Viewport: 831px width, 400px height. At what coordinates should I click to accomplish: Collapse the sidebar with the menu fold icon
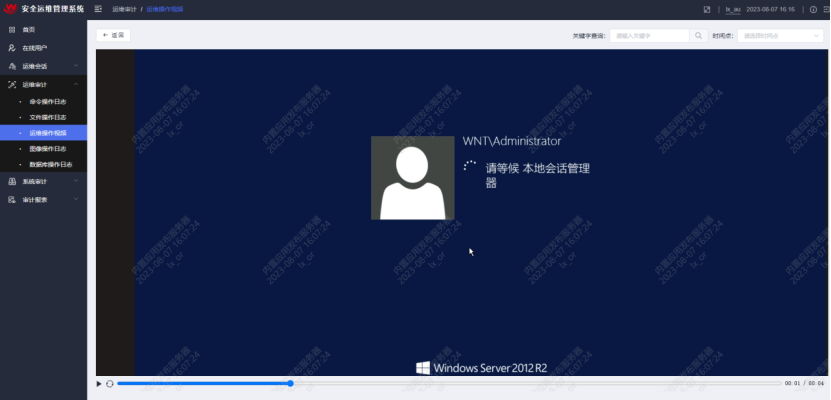click(98, 9)
